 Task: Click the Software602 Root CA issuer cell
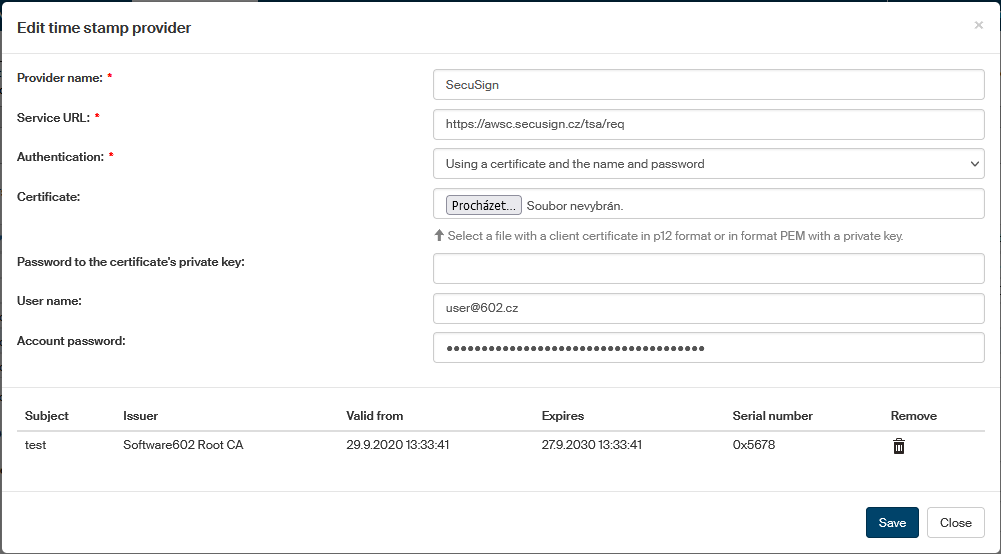[183, 446]
